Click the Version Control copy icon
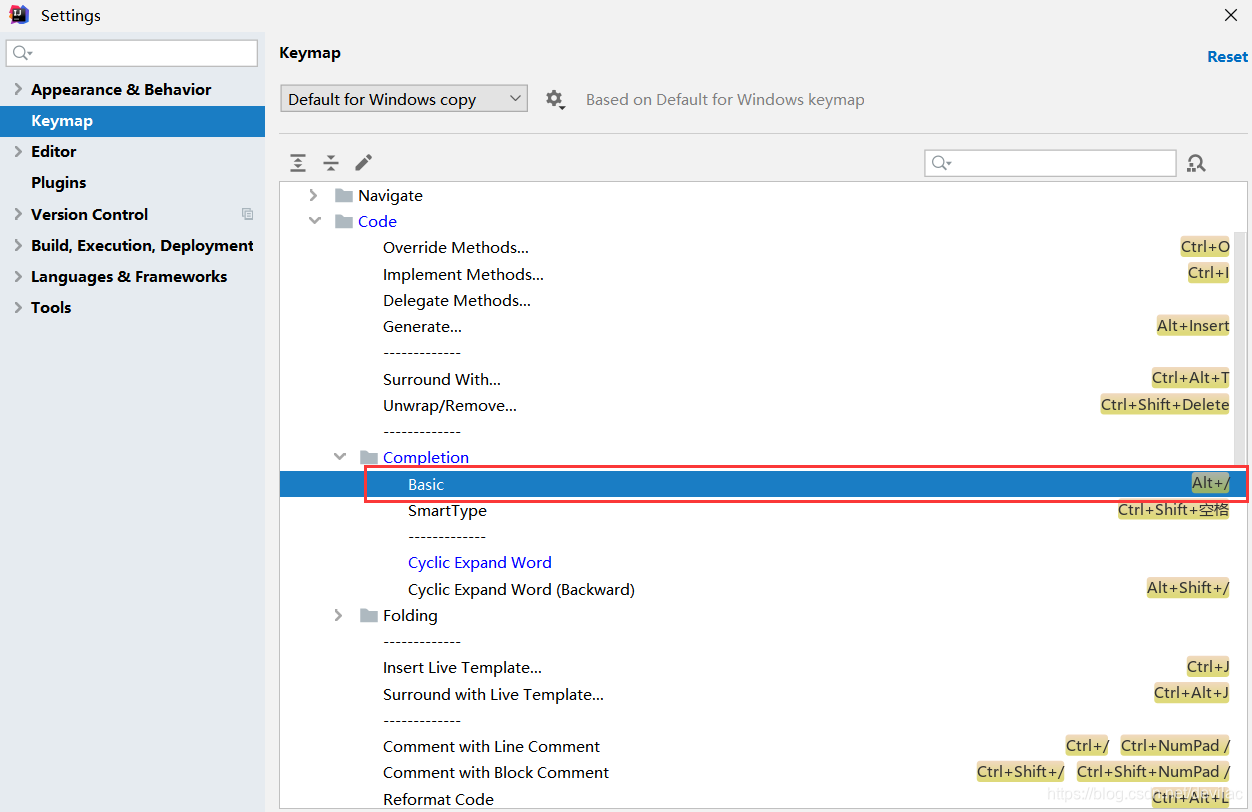This screenshot has width=1252, height=812. tap(248, 214)
